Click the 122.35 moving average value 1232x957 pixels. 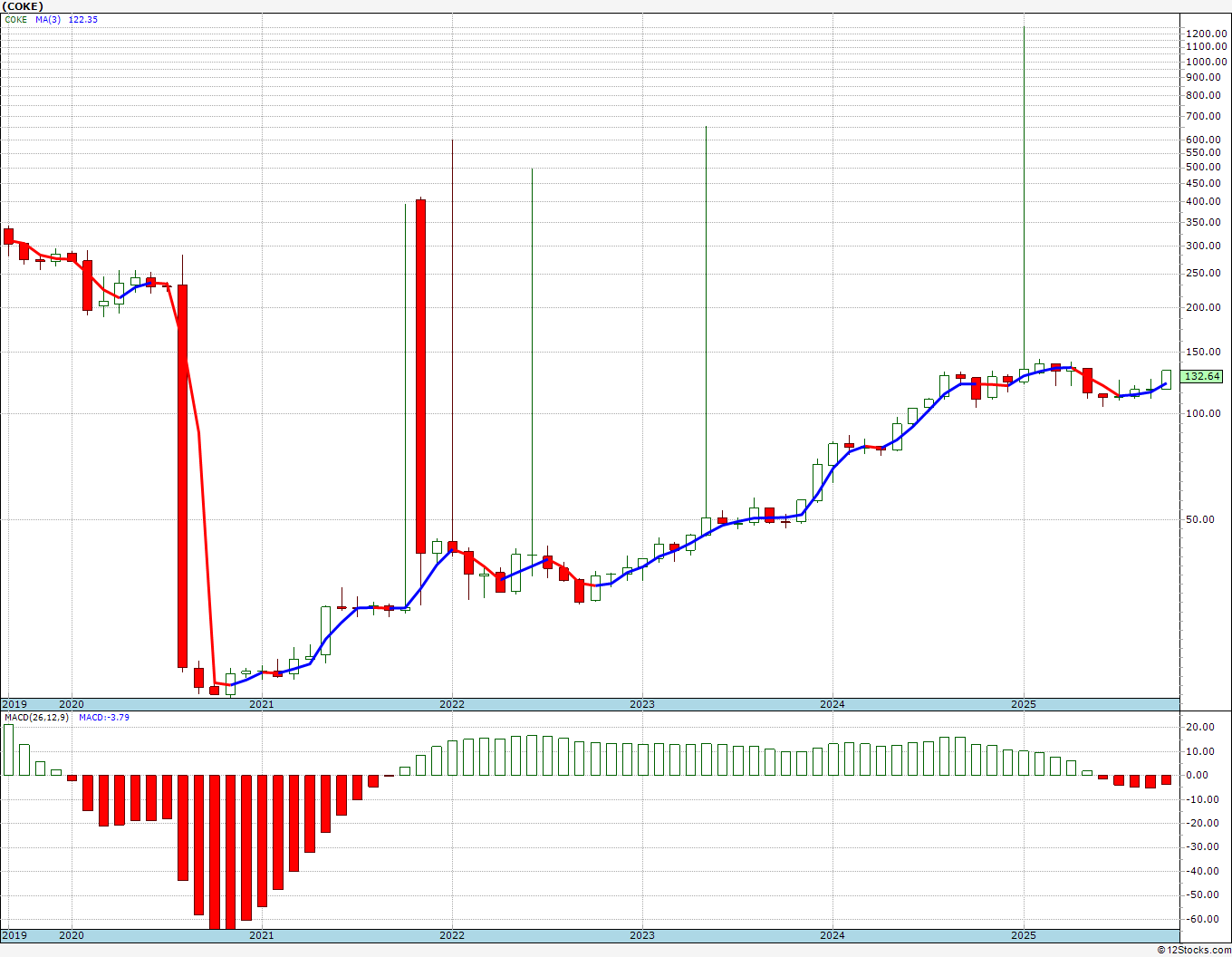click(83, 19)
